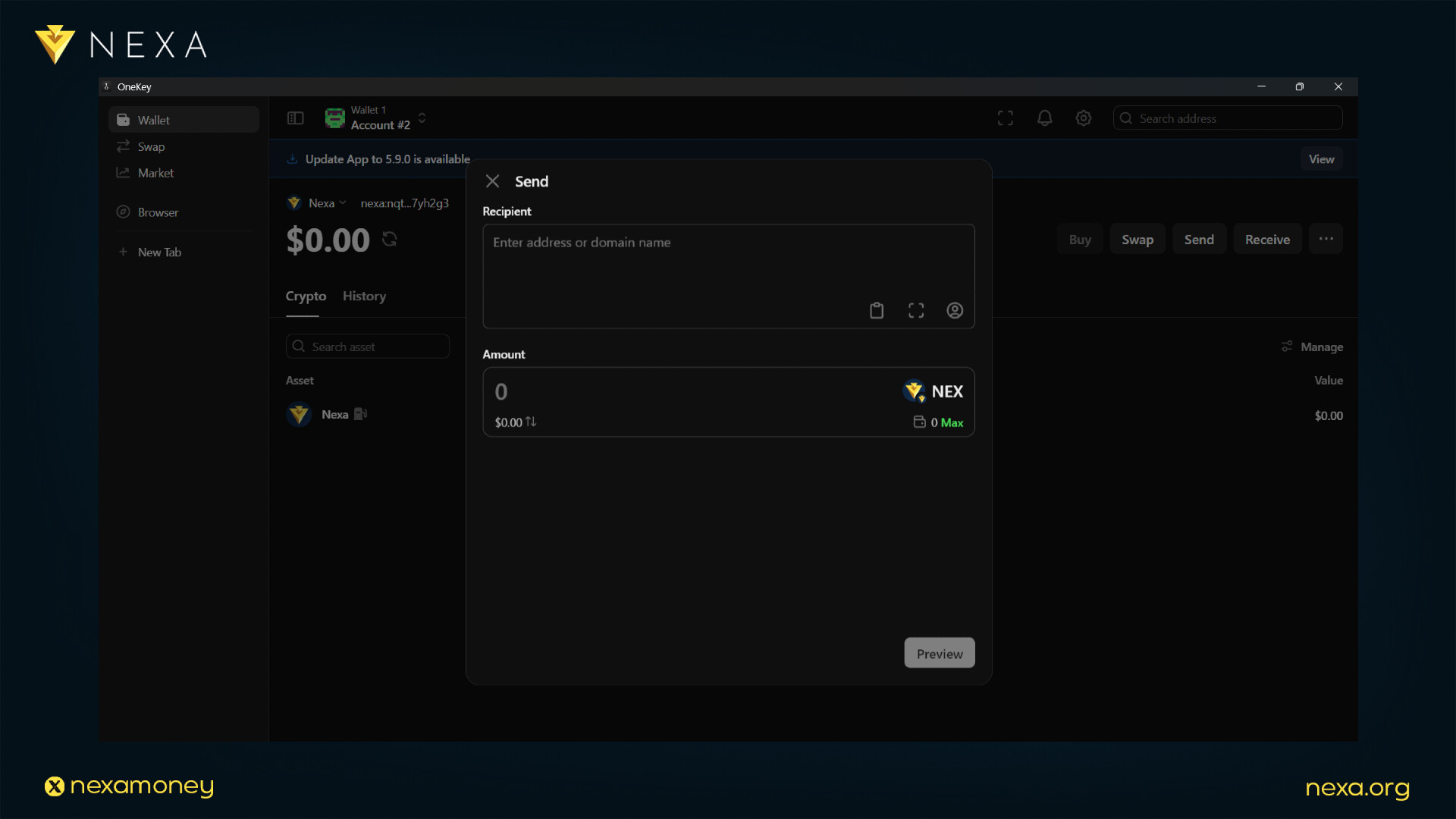This screenshot has width=1456, height=819.
Task: Open the more options ellipsis button
Action: tap(1326, 239)
